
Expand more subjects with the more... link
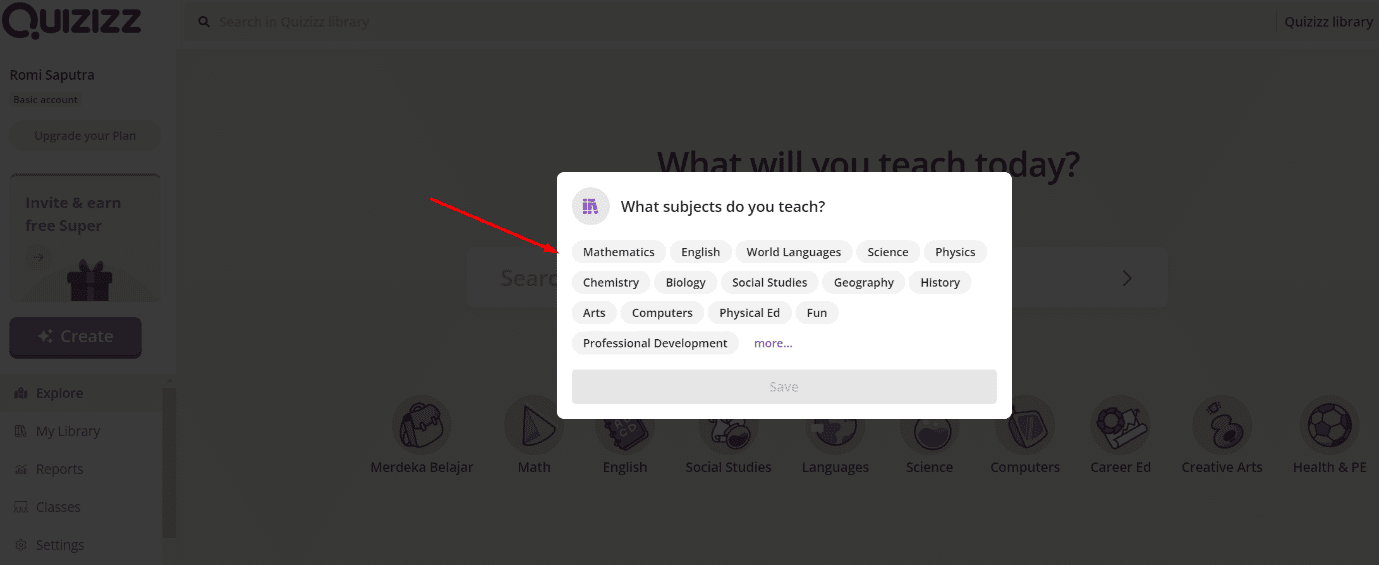tap(773, 343)
